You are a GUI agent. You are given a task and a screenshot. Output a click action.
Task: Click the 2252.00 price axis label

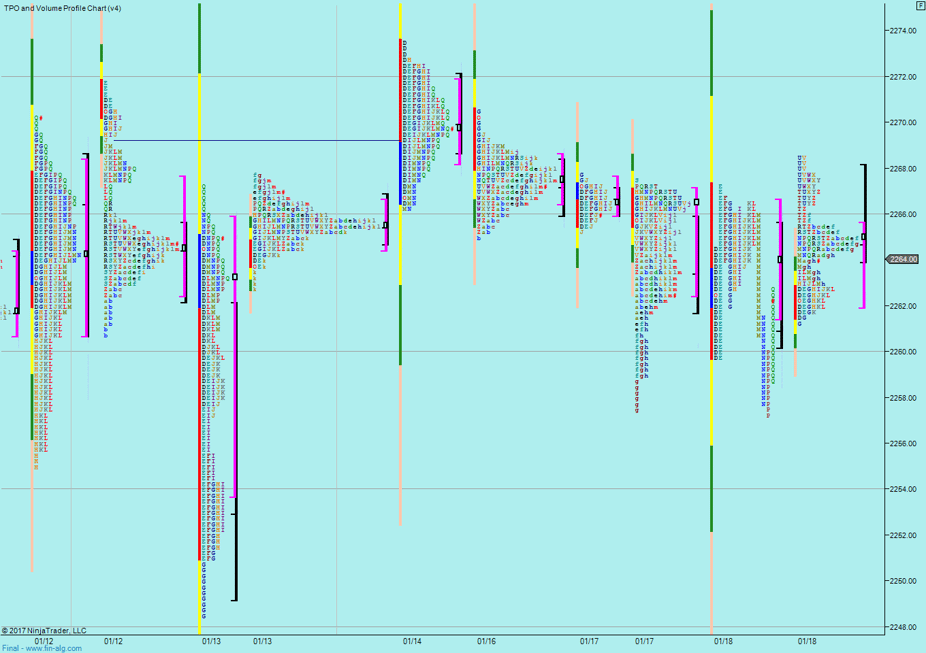click(x=903, y=535)
